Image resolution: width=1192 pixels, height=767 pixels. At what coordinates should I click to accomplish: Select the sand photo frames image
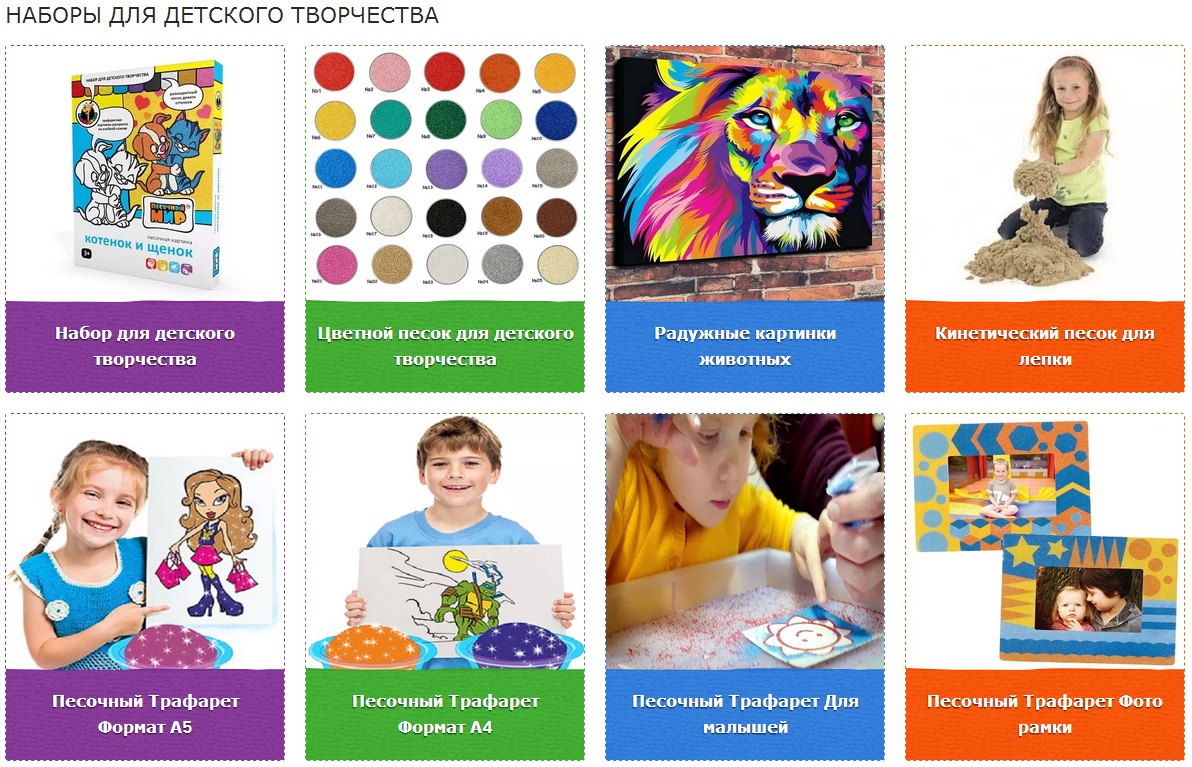[1045, 542]
